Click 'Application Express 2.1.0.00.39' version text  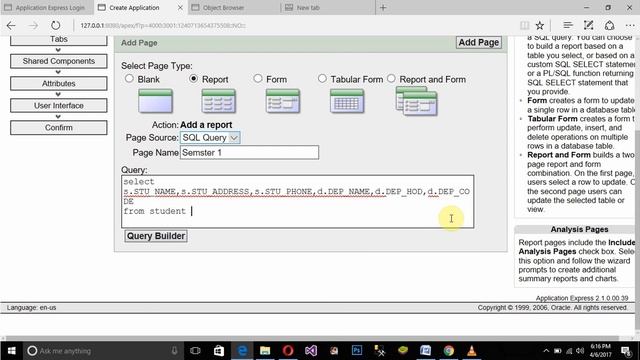click(582, 298)
